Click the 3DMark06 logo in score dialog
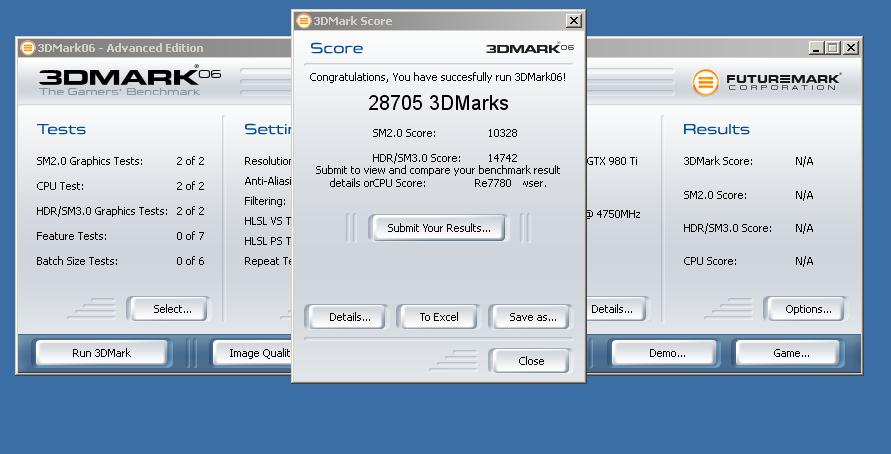891x454 pixels. [x=530, y=48]
